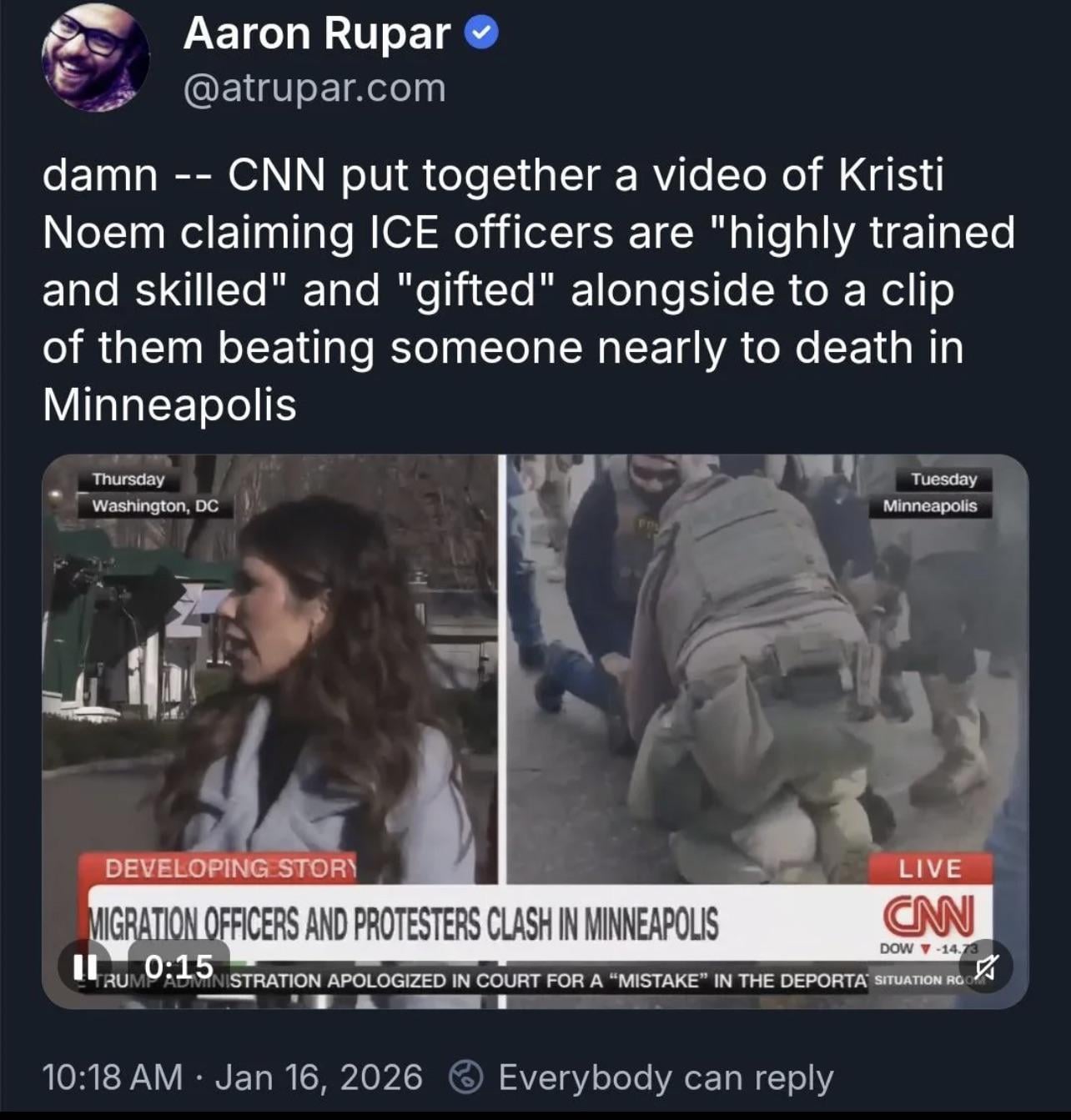Click the reply-settings globe icon
Image resolution: width=1071 pixels, height=1120 pixels.
point(466,1077)
